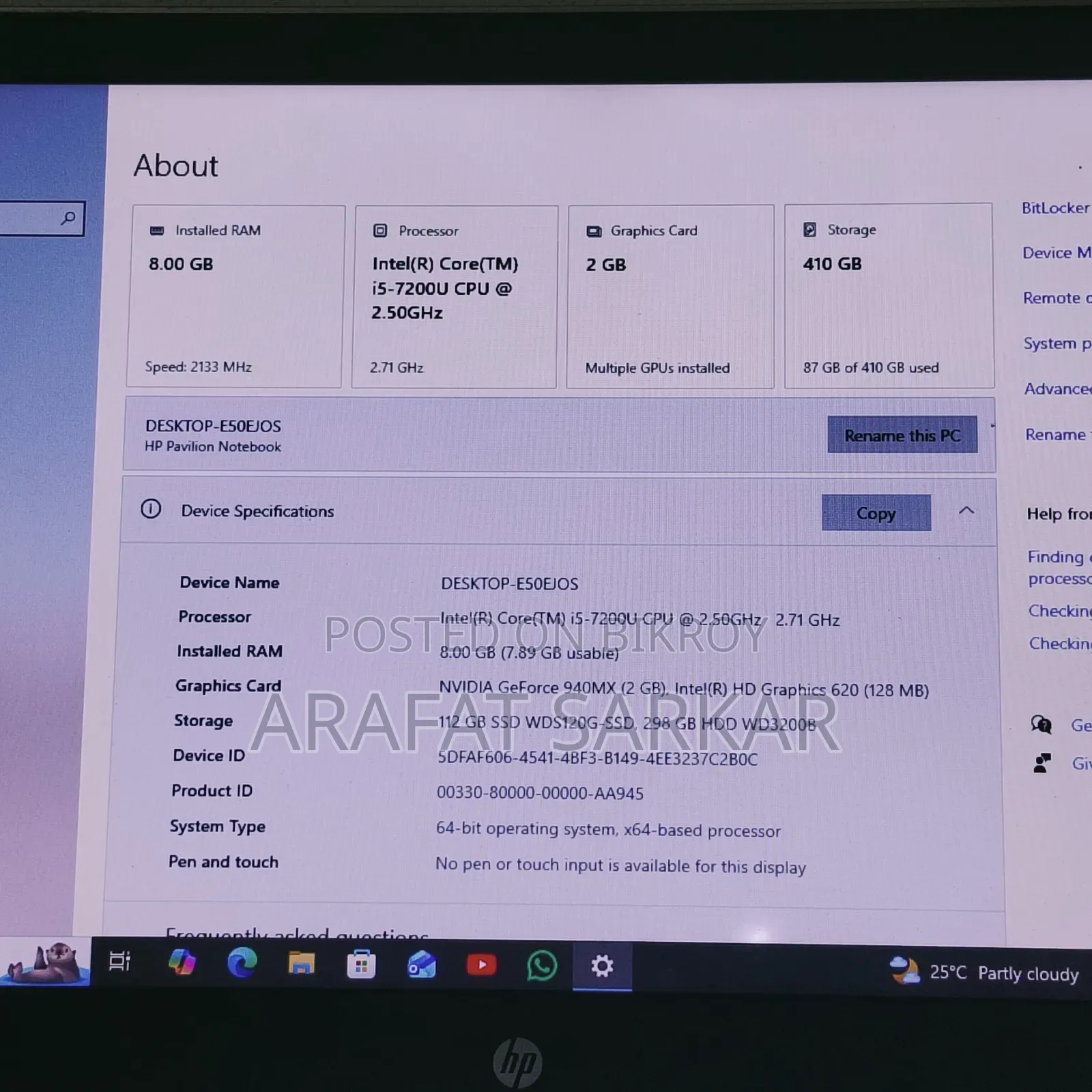Open the Outlook mail taskbar icon
Screen dimensions: 1092x1092
[x=421, y=965]
